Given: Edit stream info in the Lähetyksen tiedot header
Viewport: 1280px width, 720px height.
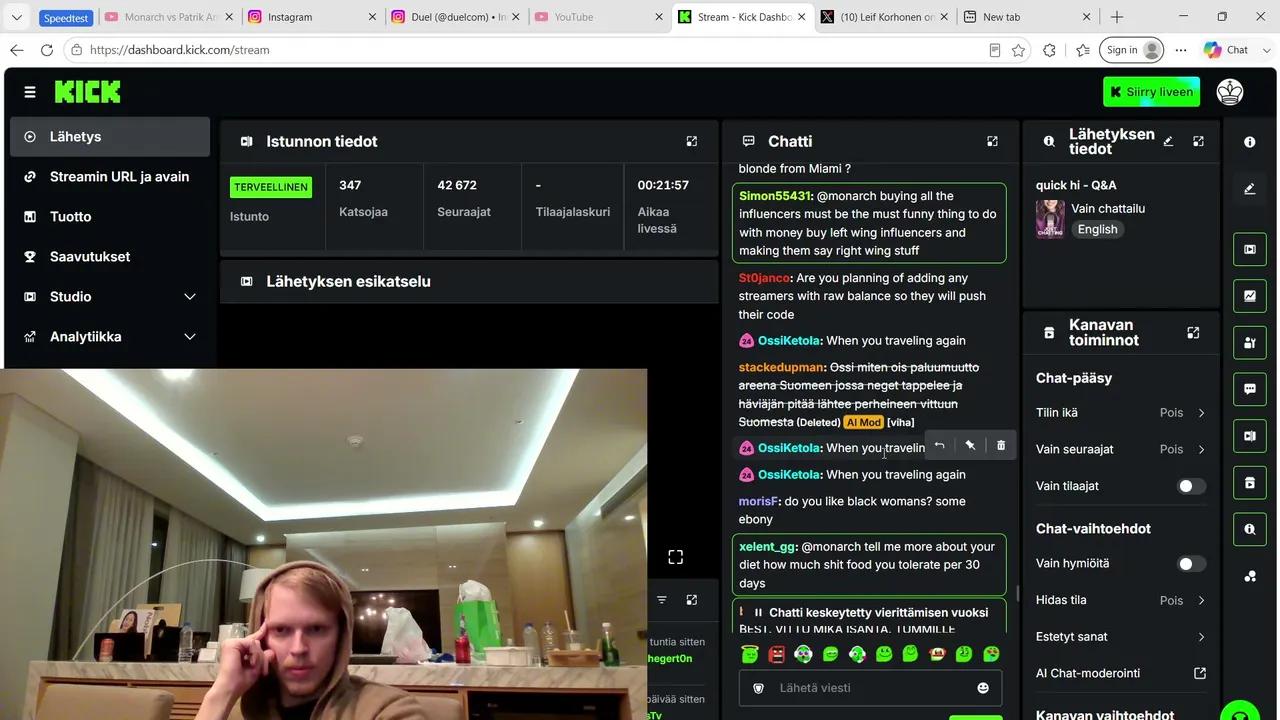Looking at the screenshot, I should pyautogui.click(x=1168, y=142).
